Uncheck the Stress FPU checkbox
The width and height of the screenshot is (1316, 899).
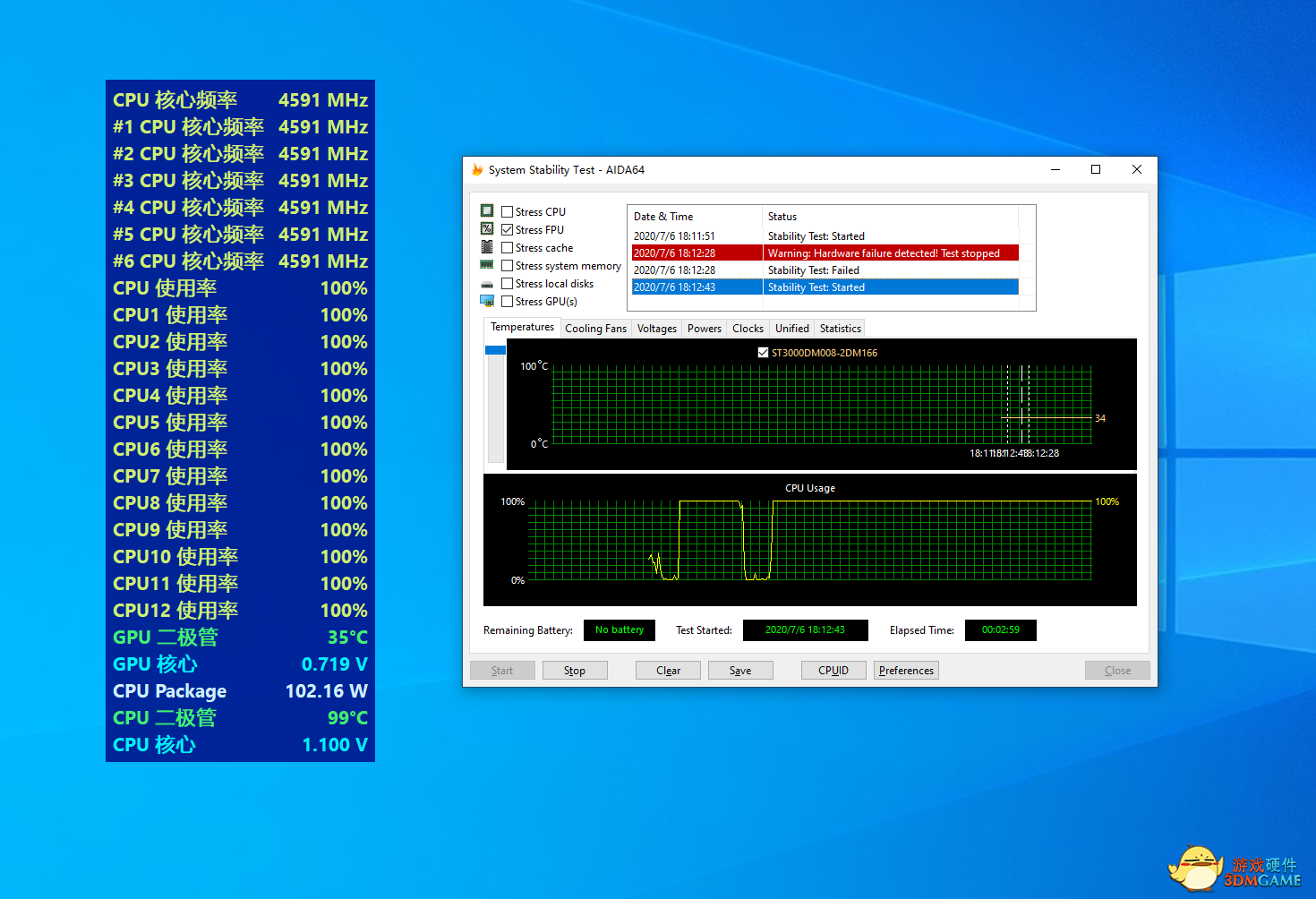(508, 230)
